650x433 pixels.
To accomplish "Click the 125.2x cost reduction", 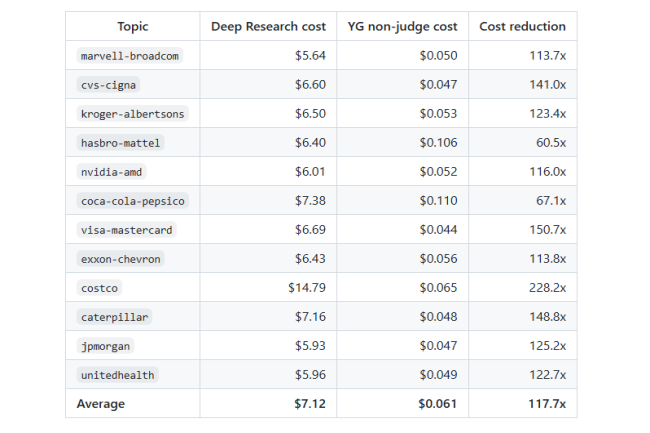I will coord(548,346).
